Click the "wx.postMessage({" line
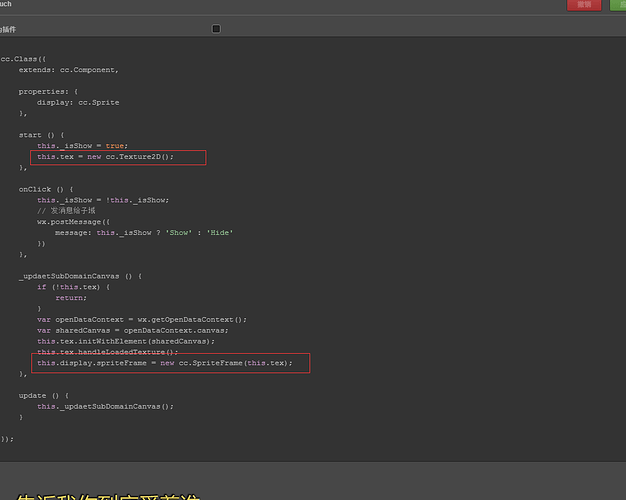Screen dimensions: 626x500 73,222
